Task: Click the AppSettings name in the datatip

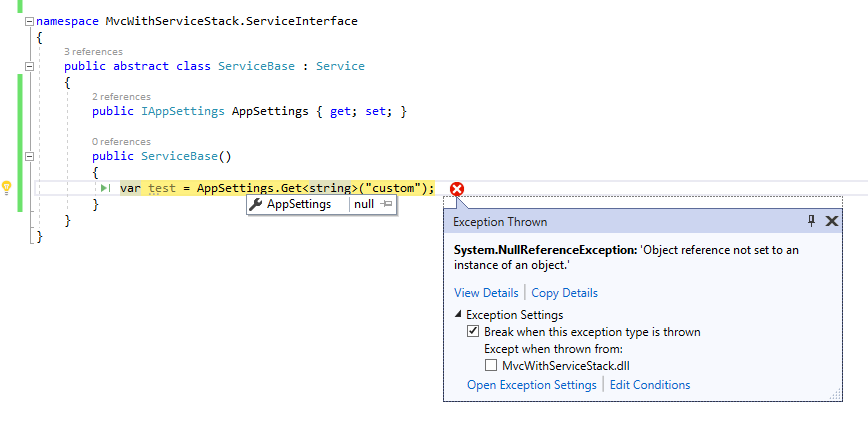Action: 299,204
